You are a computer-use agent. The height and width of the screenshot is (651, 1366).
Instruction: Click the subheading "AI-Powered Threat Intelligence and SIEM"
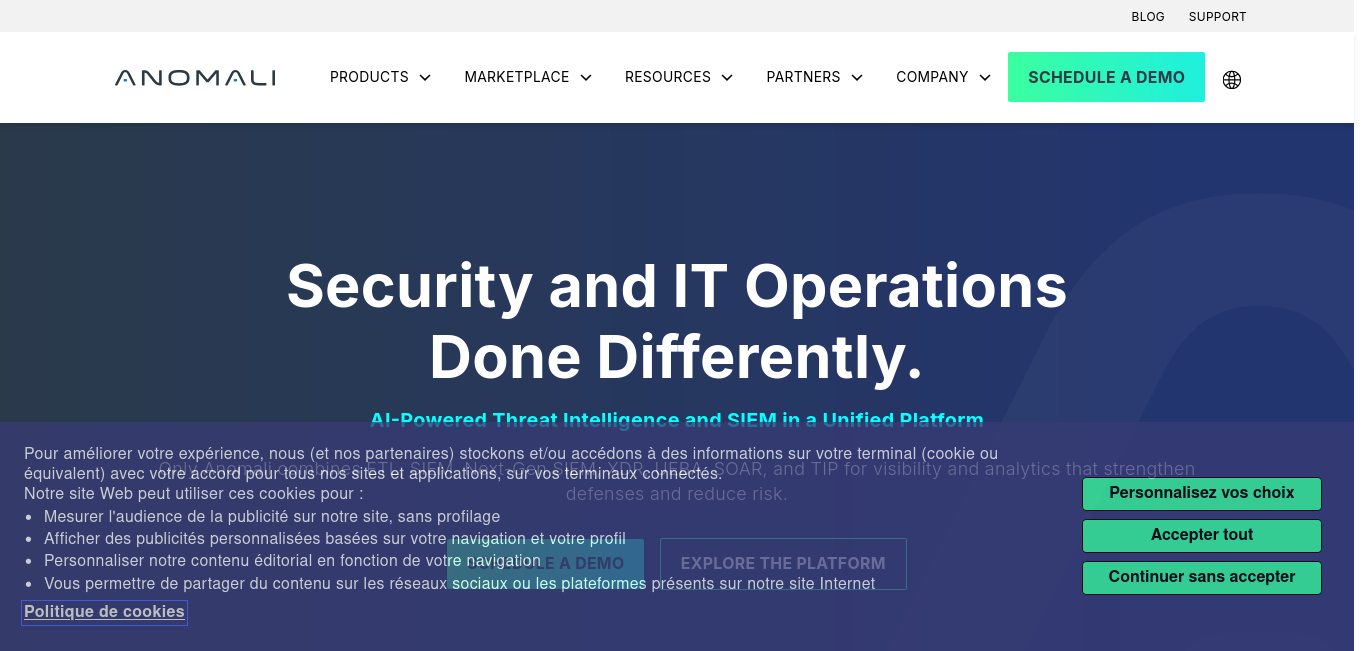pos(677,420)
